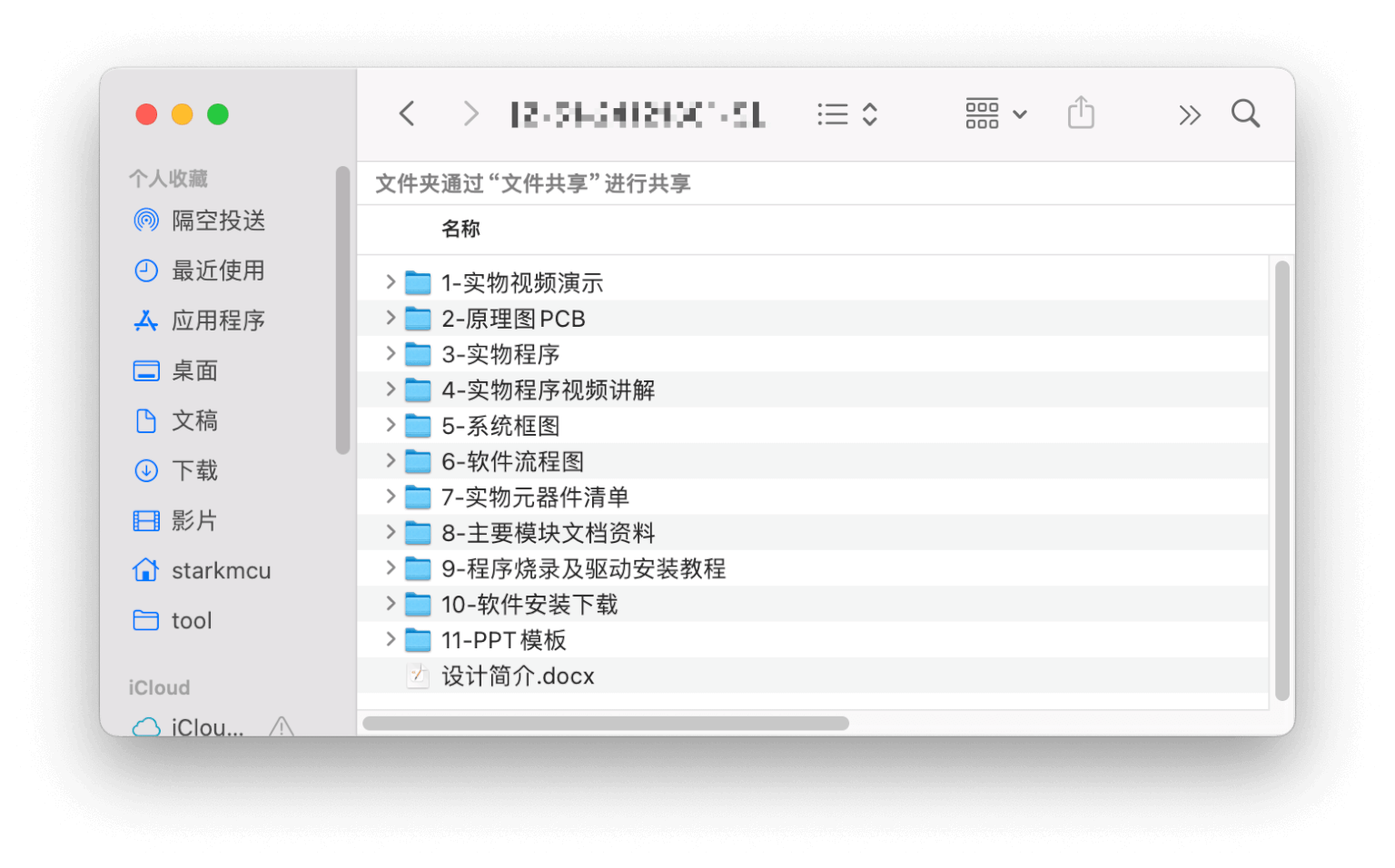
Task: Open the iCloud Drive sidebar item
Action: (x=189, y=726)
